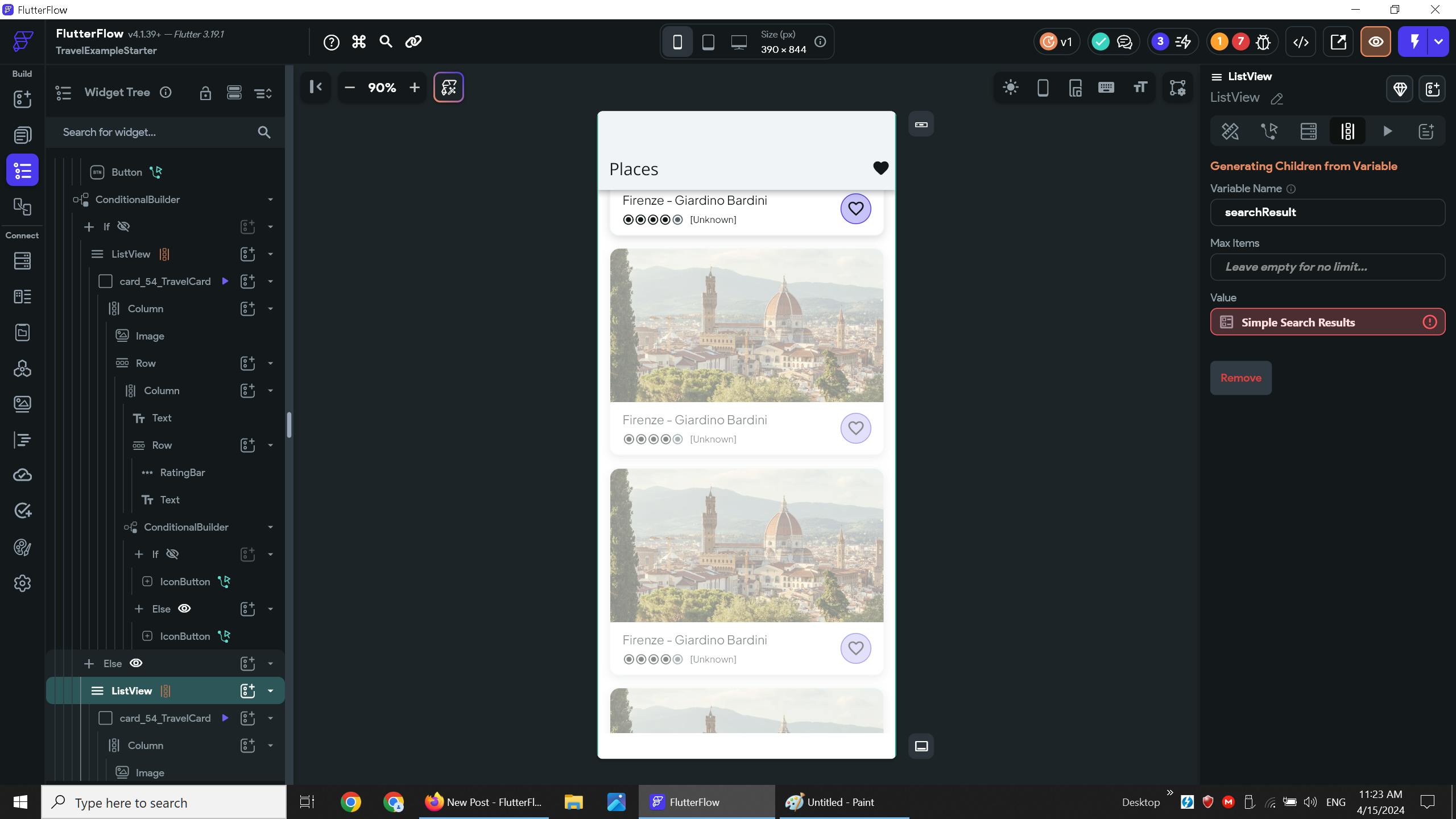Open the keyboard shortcuts command icon
1456x819 pixels.
coord(359,42)
